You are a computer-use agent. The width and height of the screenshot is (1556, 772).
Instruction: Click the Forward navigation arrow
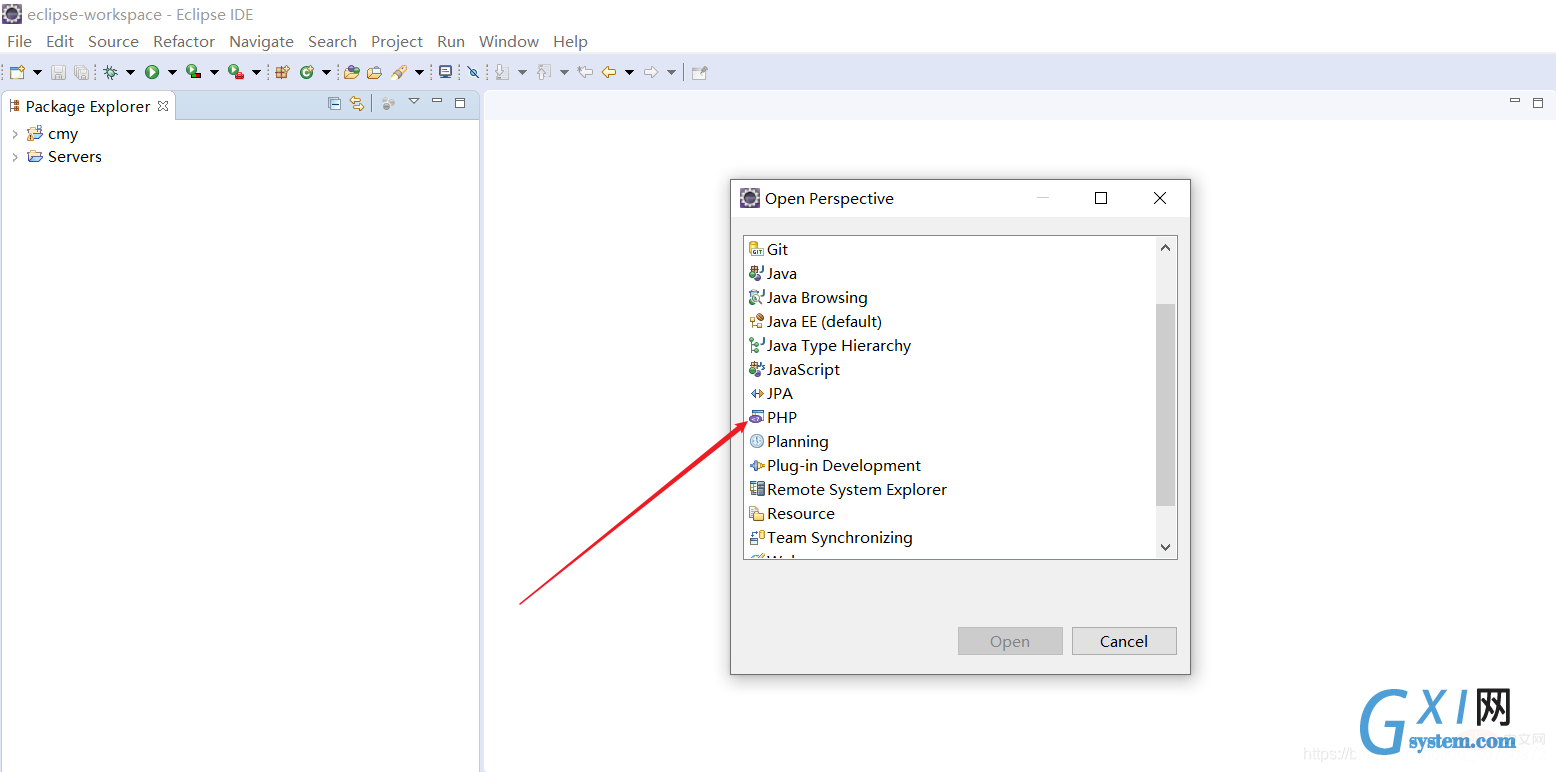651,72
